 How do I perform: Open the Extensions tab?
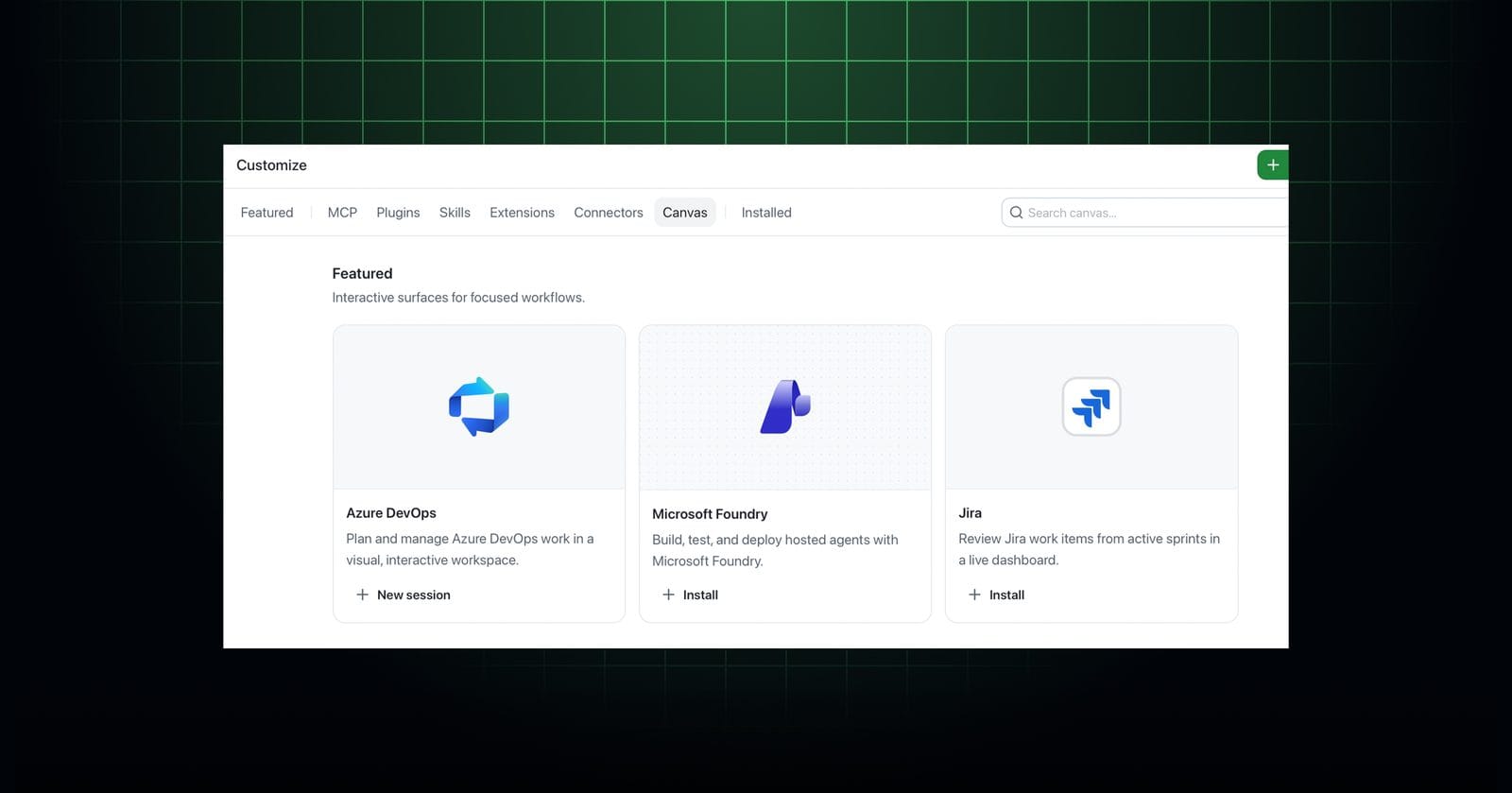point(522,213)
